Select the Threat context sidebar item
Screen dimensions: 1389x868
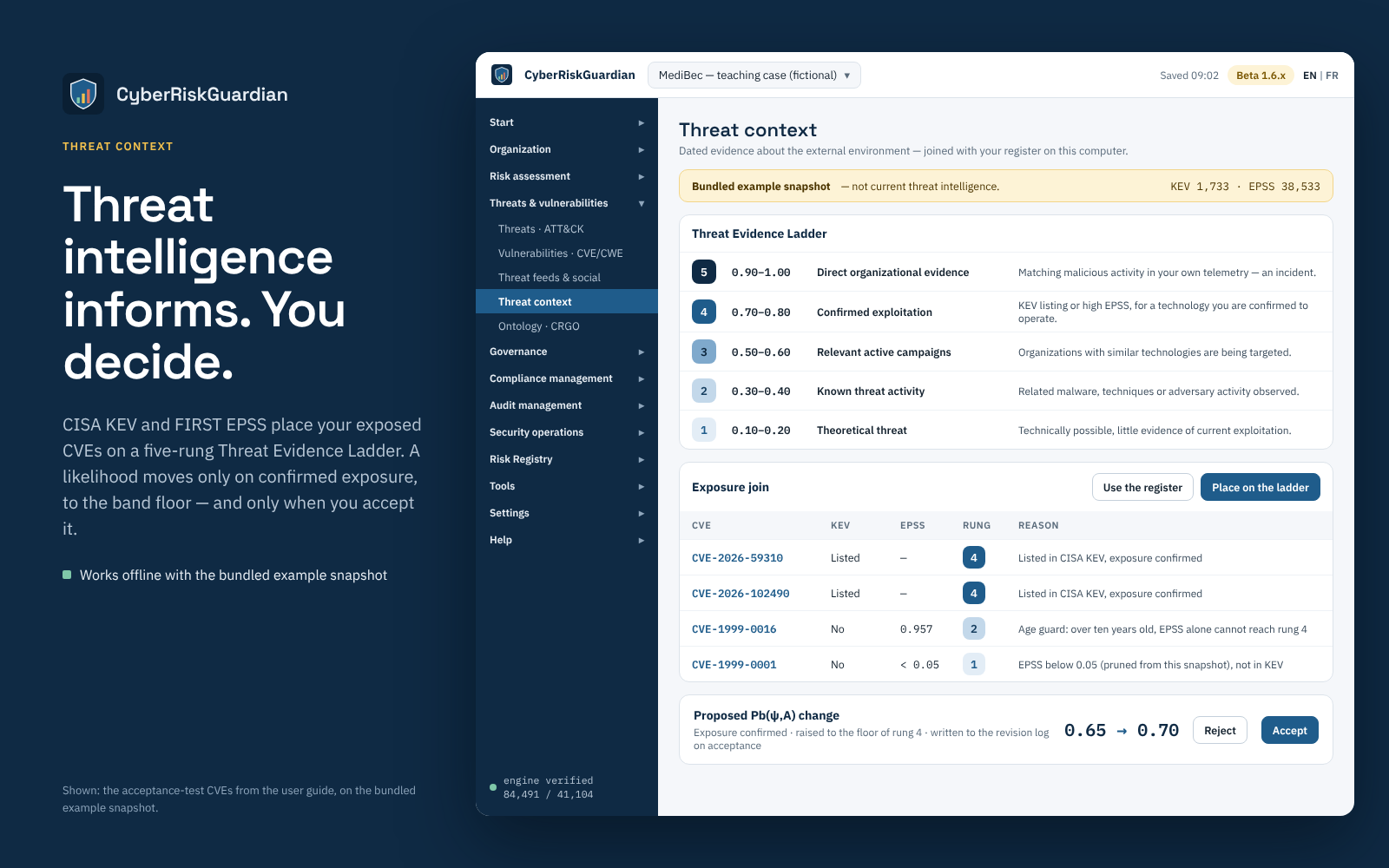coord(567,301)
